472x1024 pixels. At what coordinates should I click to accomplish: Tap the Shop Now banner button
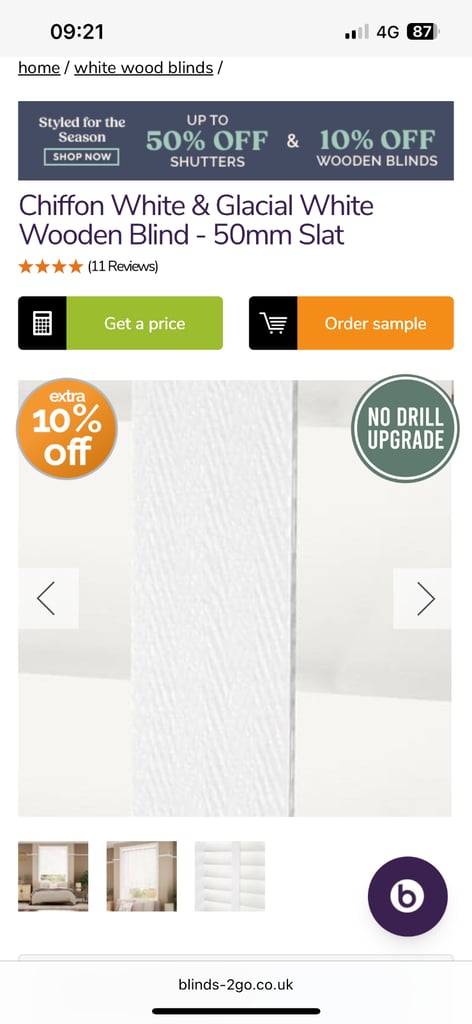(x=82, y=157)
